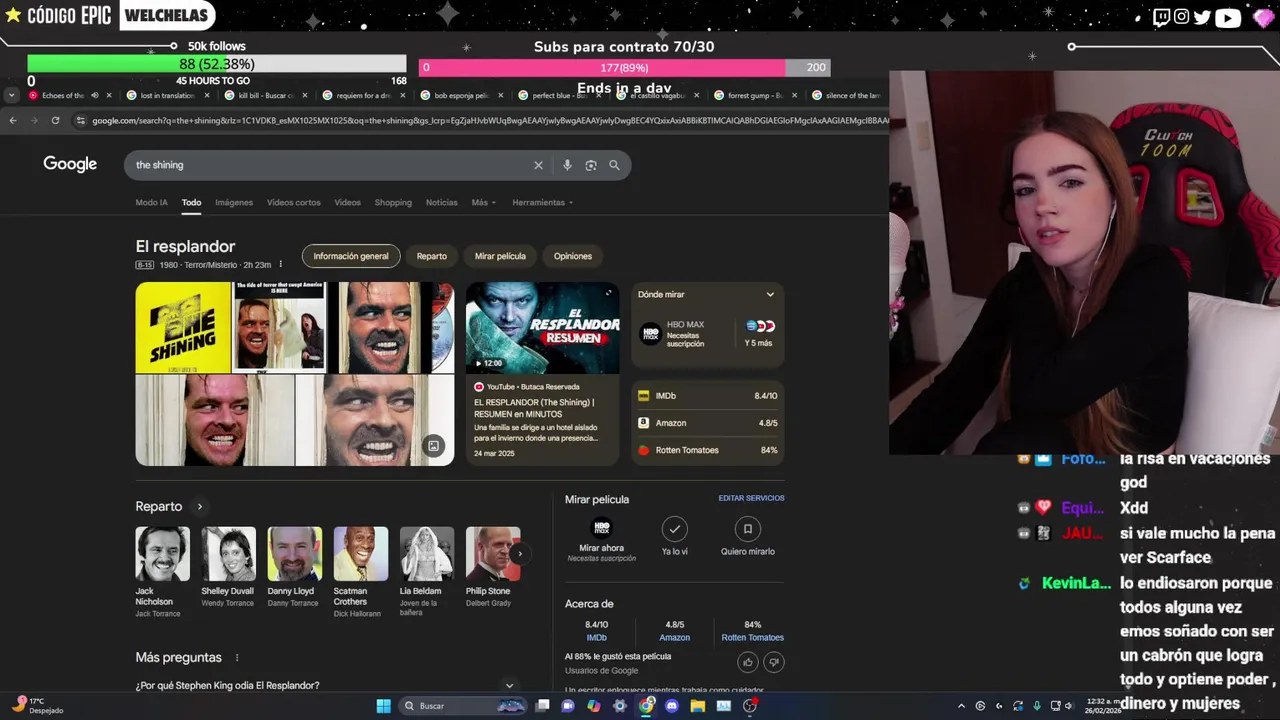Open the Amazon 4.8/5 rating row
Image resolution: width=1280 pixels, height=720 pixels.
pyautogui.click(x=708, y=423)
